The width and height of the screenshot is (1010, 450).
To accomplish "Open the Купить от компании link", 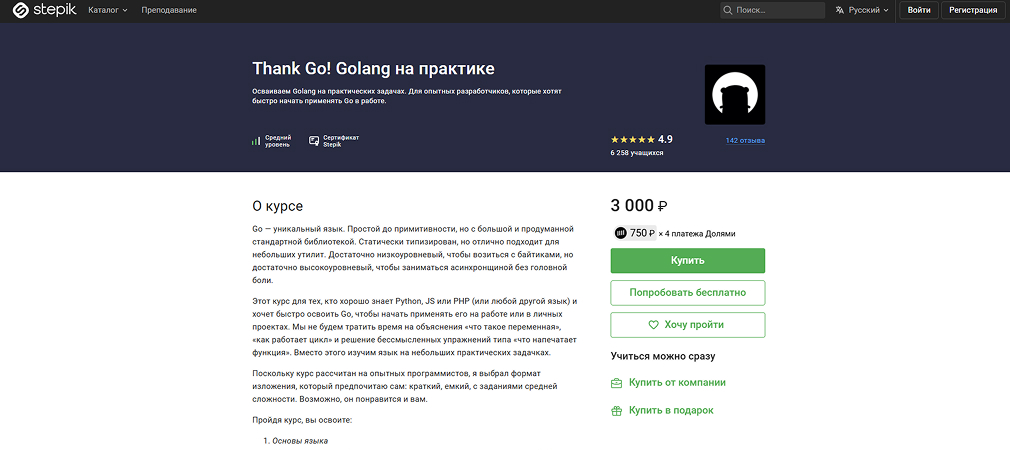I will click(x=678, y=382).
